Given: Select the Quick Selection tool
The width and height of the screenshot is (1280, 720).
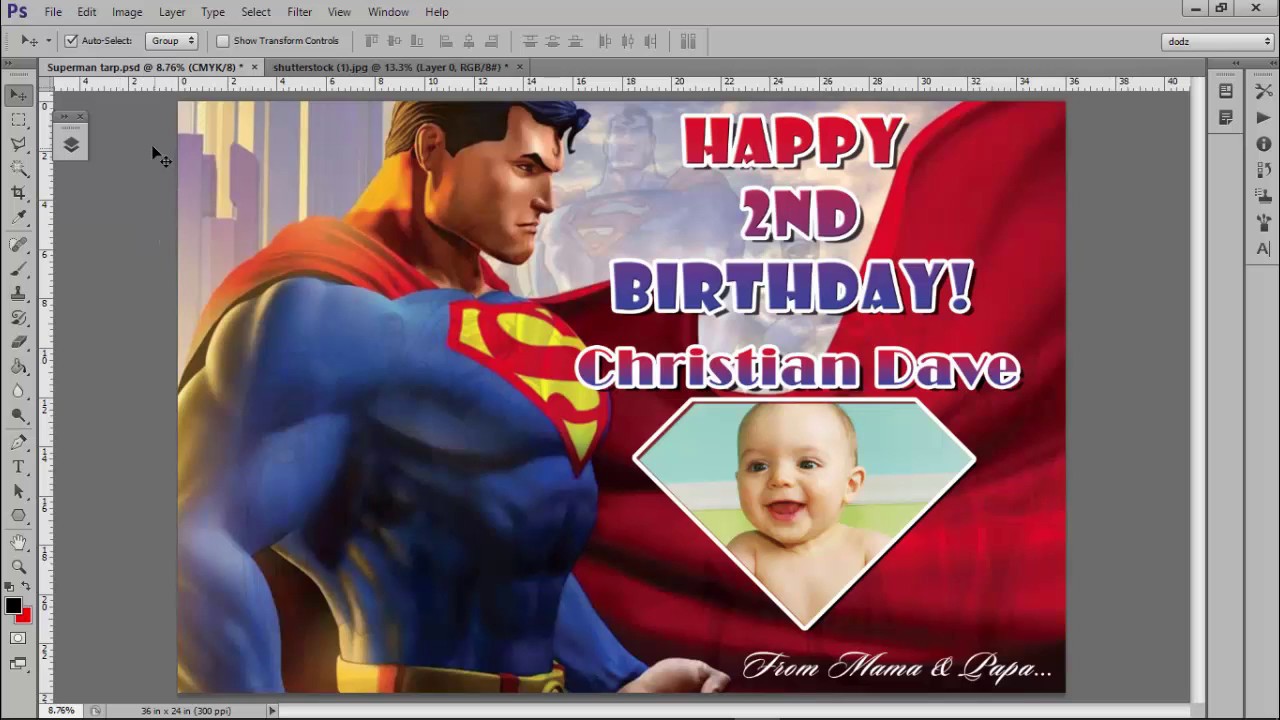Looking at the screenshot, I should coord(18,169).
